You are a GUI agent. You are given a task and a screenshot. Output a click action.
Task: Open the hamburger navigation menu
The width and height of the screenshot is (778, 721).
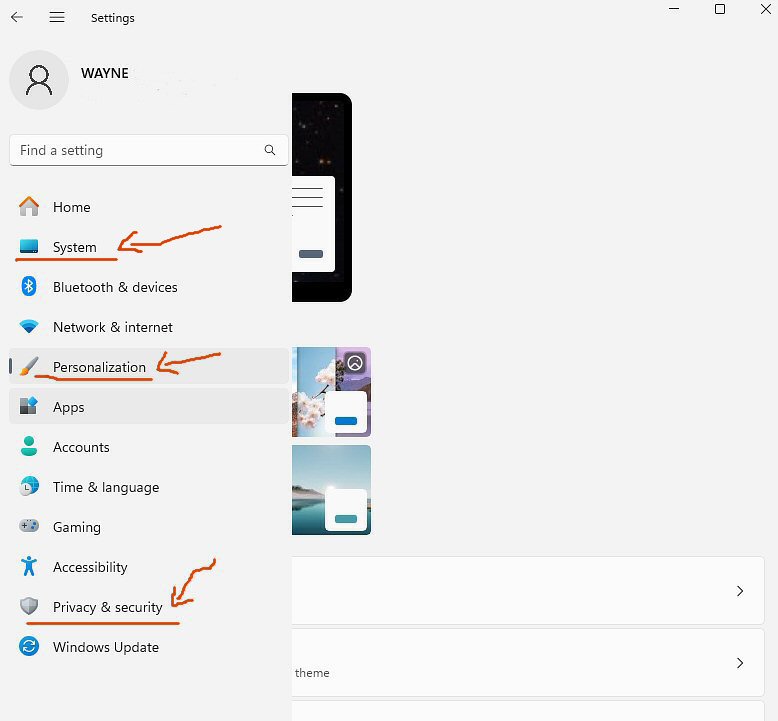pyautogui.click(x=57, y=17)
